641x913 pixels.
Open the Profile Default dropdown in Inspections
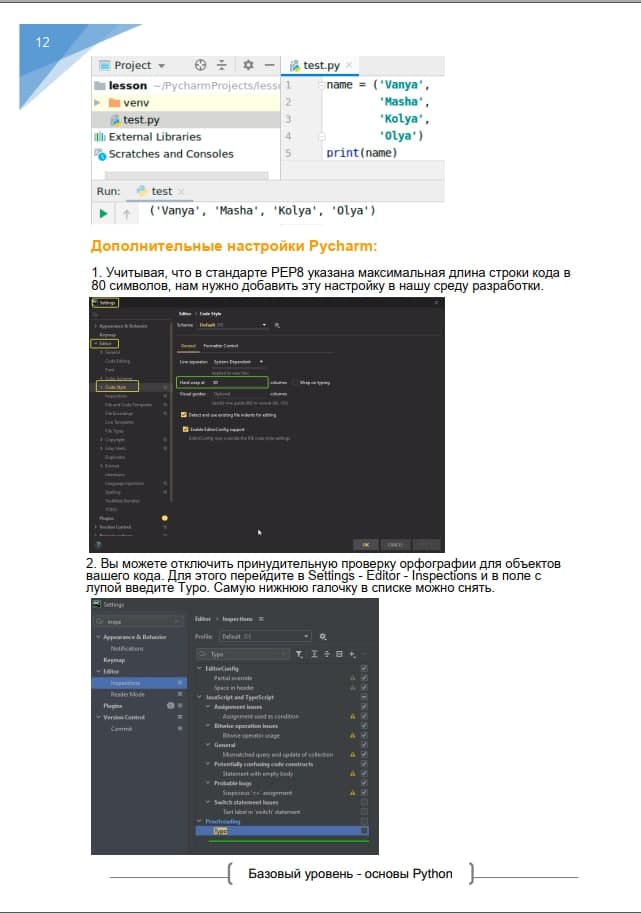[265, 636]
